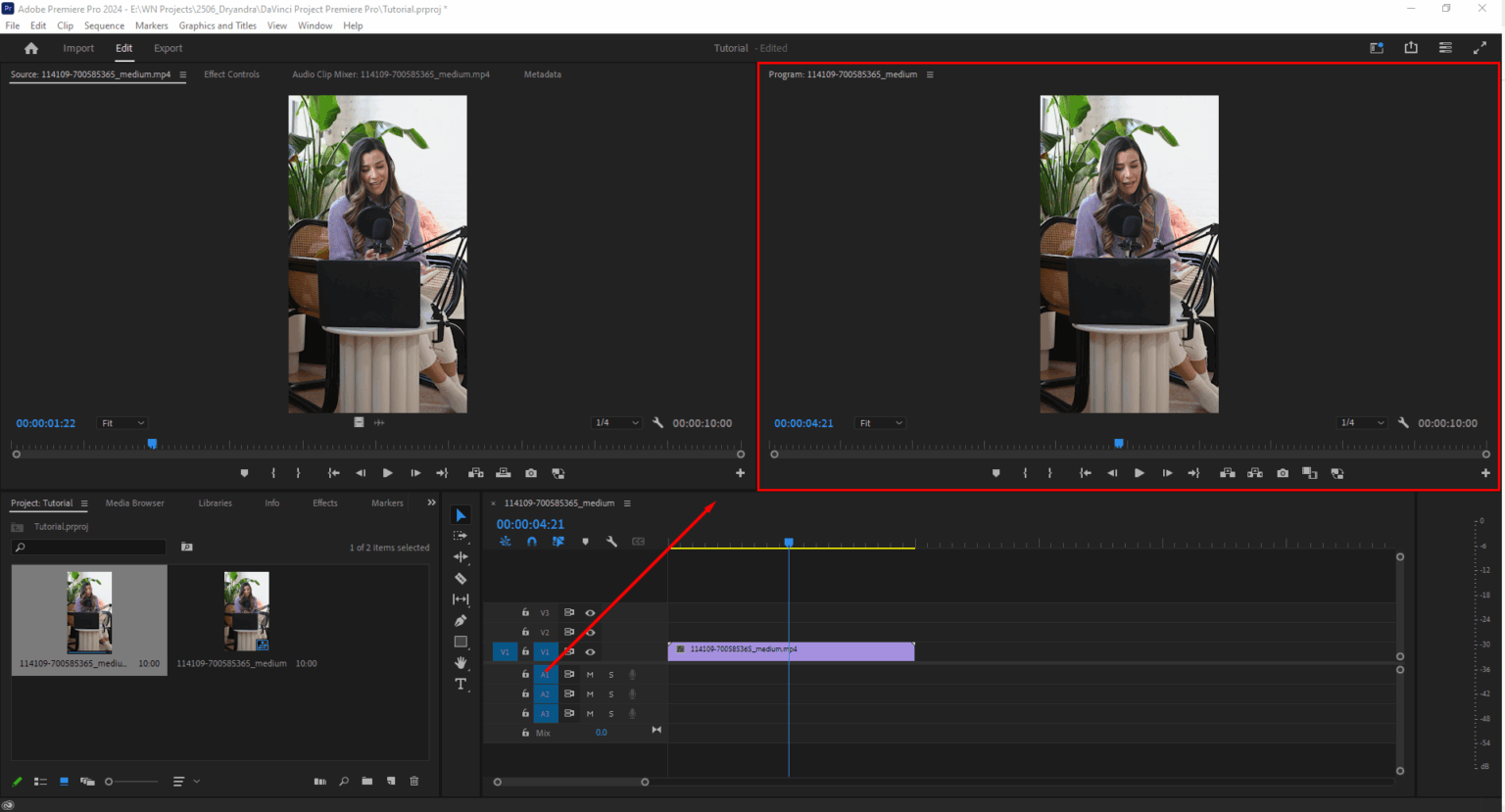The image size is (1505, 812).
Task: Click the Captions (CC) icon in the timeline
Action: pos(638,541)
